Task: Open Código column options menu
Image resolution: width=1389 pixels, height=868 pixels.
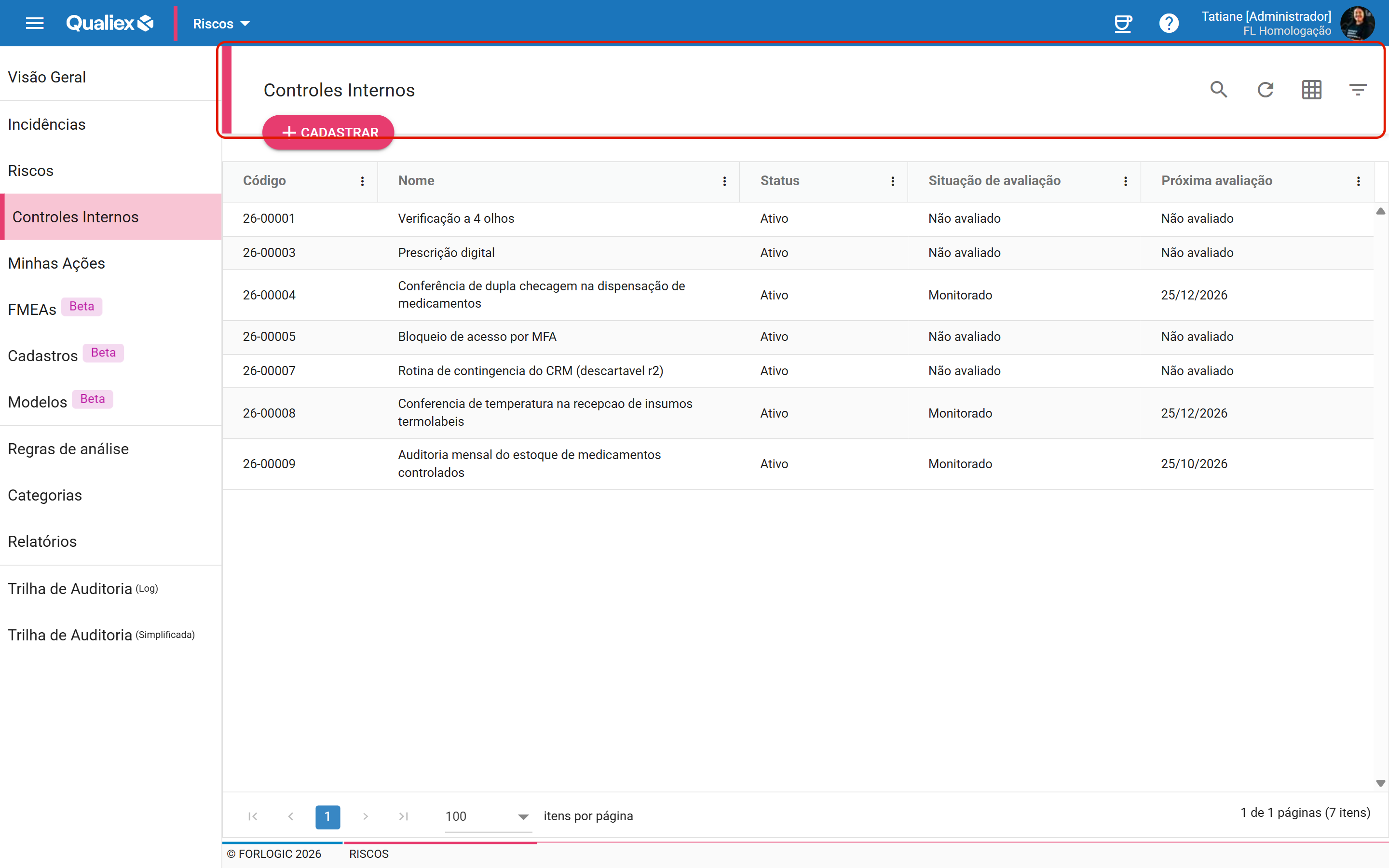Action: [362, 181]
